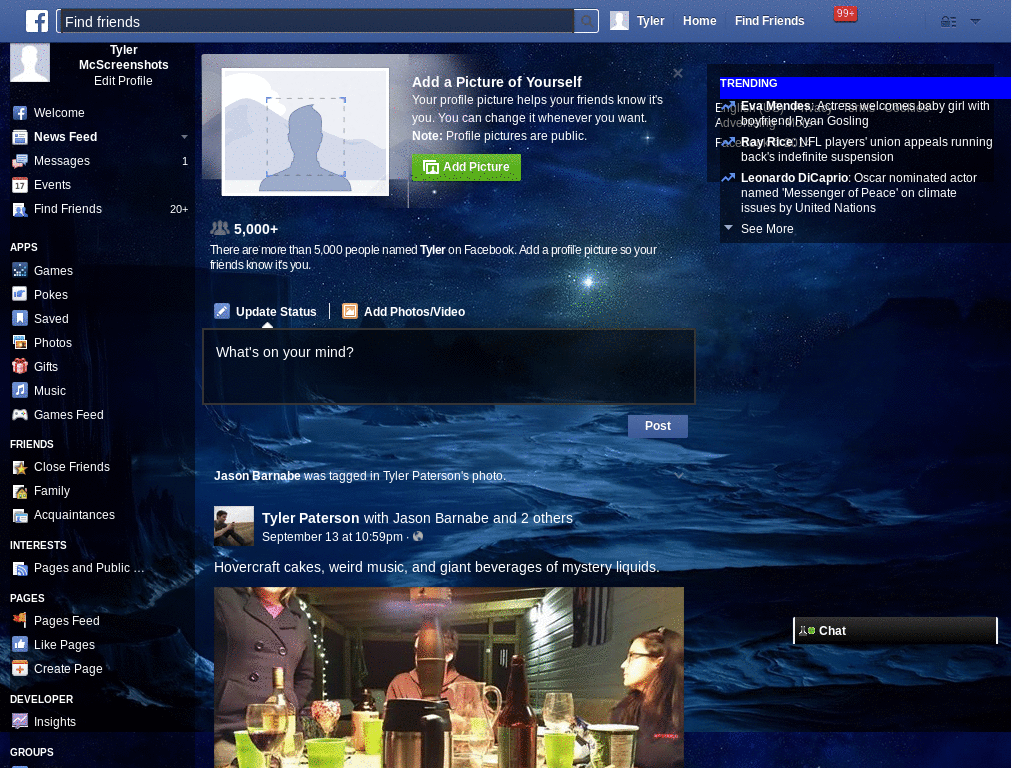Open the Close Friends star icon
1024x768 pixels.
[x=20, y=467]
